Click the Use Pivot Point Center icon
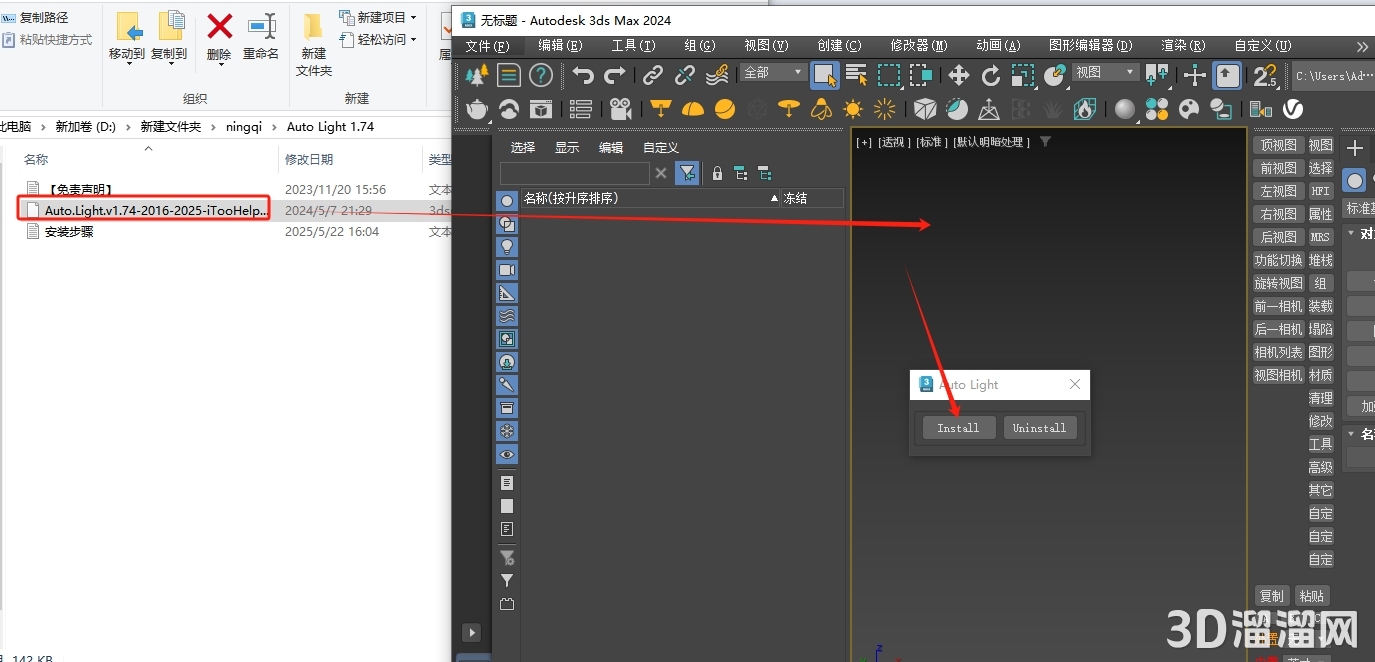The width and height of the screenshot is (1375, 662). 1157,75
